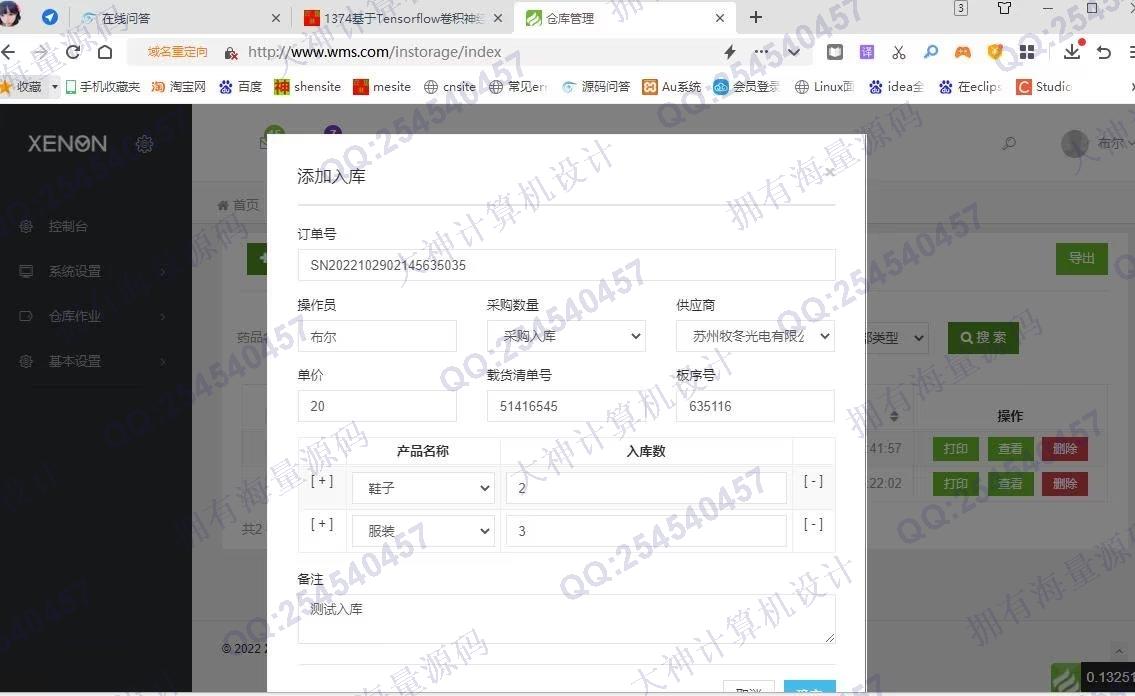Click the 订单号 input field
Image resolution: width=1135 pixels, height=696 pixels.
click(x=566, y=265)
